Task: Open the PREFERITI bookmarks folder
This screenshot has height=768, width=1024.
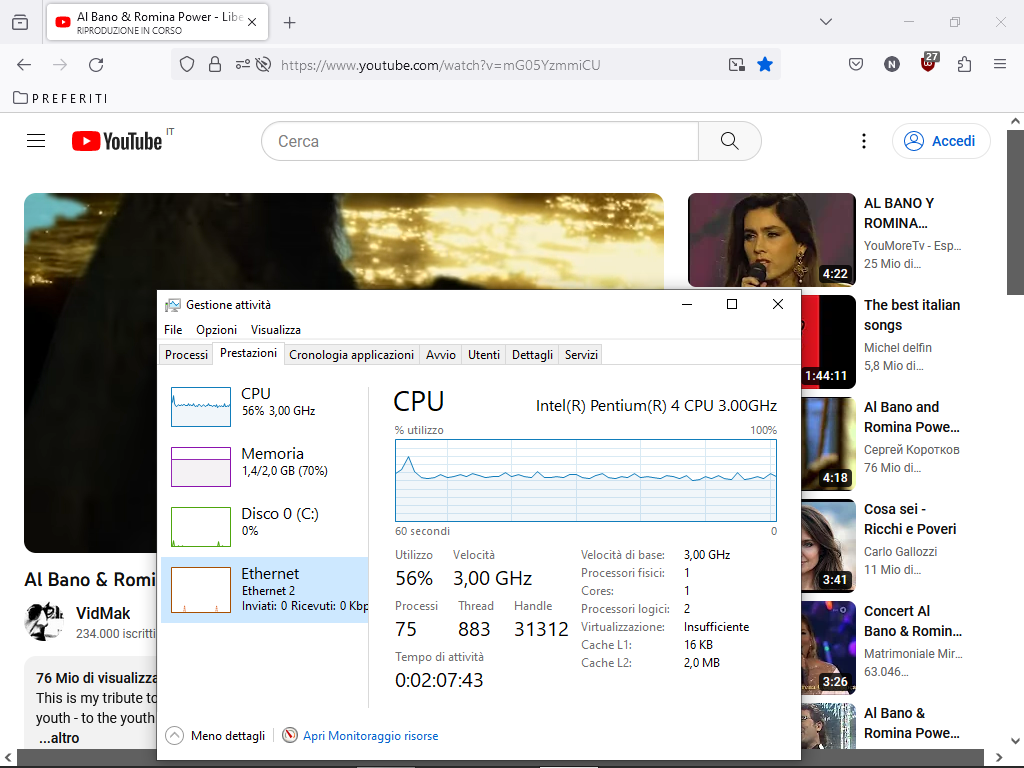Action: (x=61, y=98)
